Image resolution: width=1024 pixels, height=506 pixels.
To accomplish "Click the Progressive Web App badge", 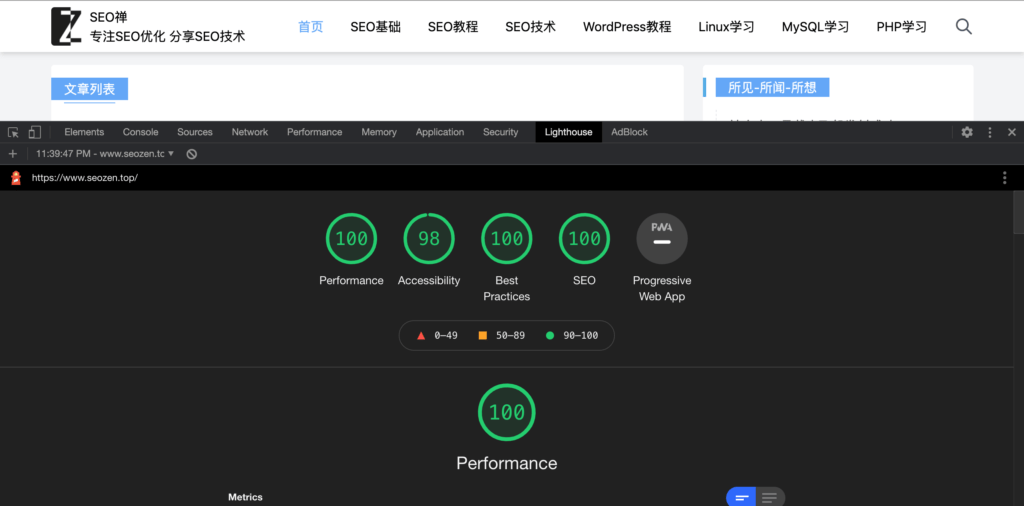I will pos(662,239).
